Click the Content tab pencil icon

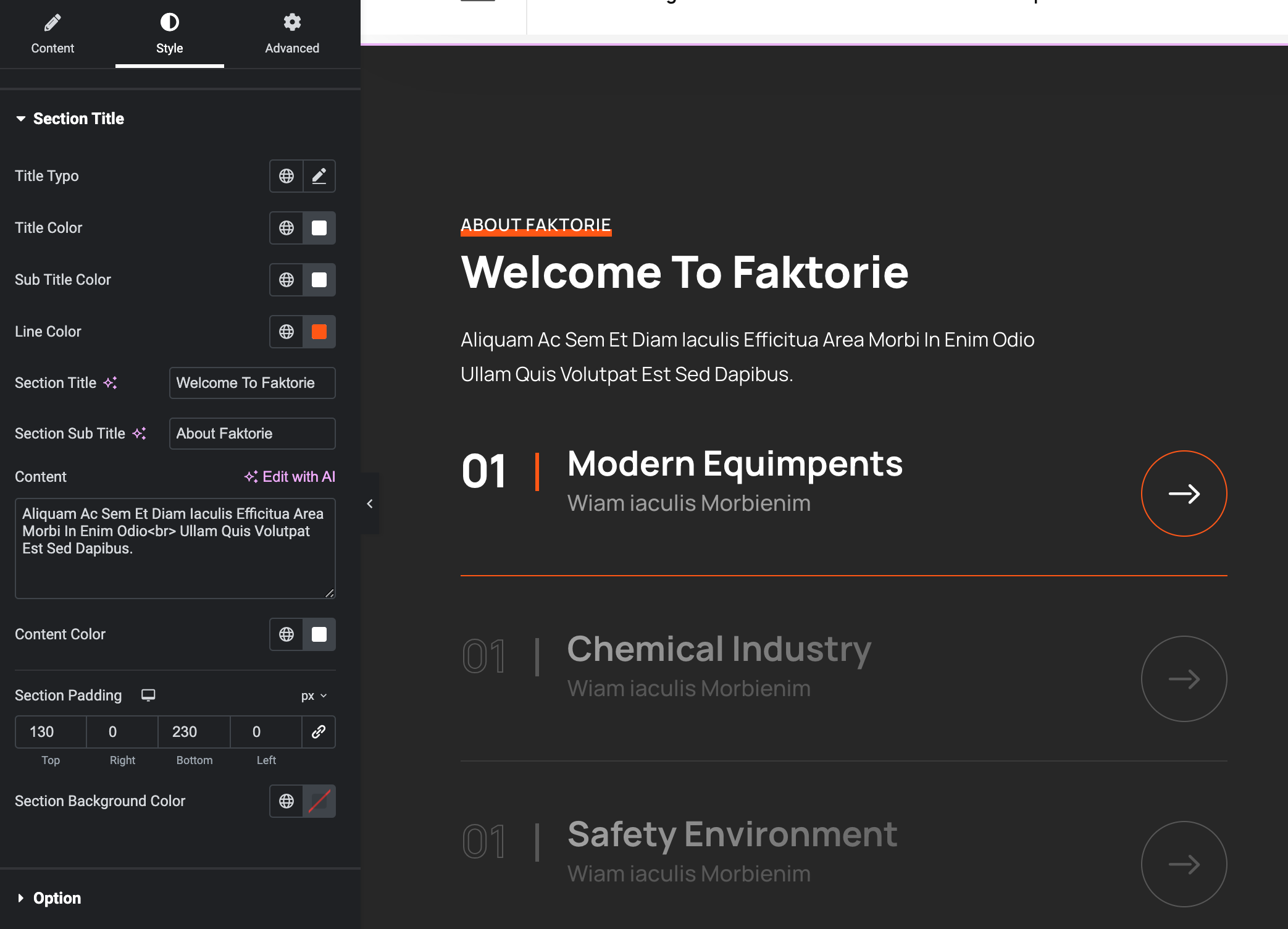tap(52, 23)
